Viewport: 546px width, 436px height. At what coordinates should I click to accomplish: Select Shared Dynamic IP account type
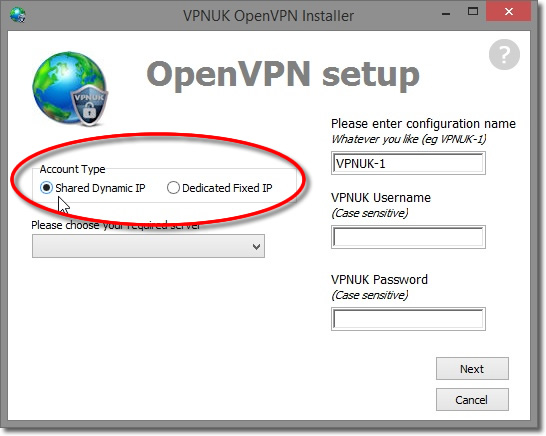point(46,188)
